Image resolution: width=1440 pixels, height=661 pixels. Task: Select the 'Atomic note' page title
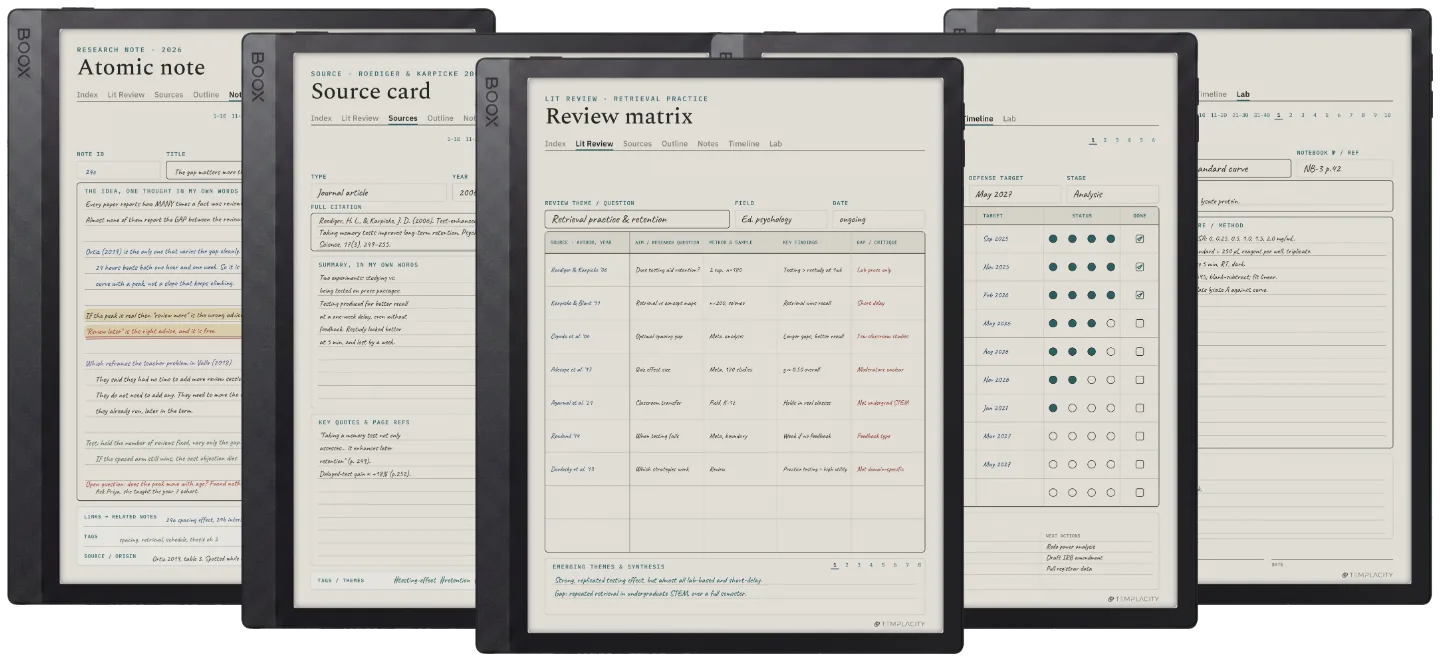141,68
